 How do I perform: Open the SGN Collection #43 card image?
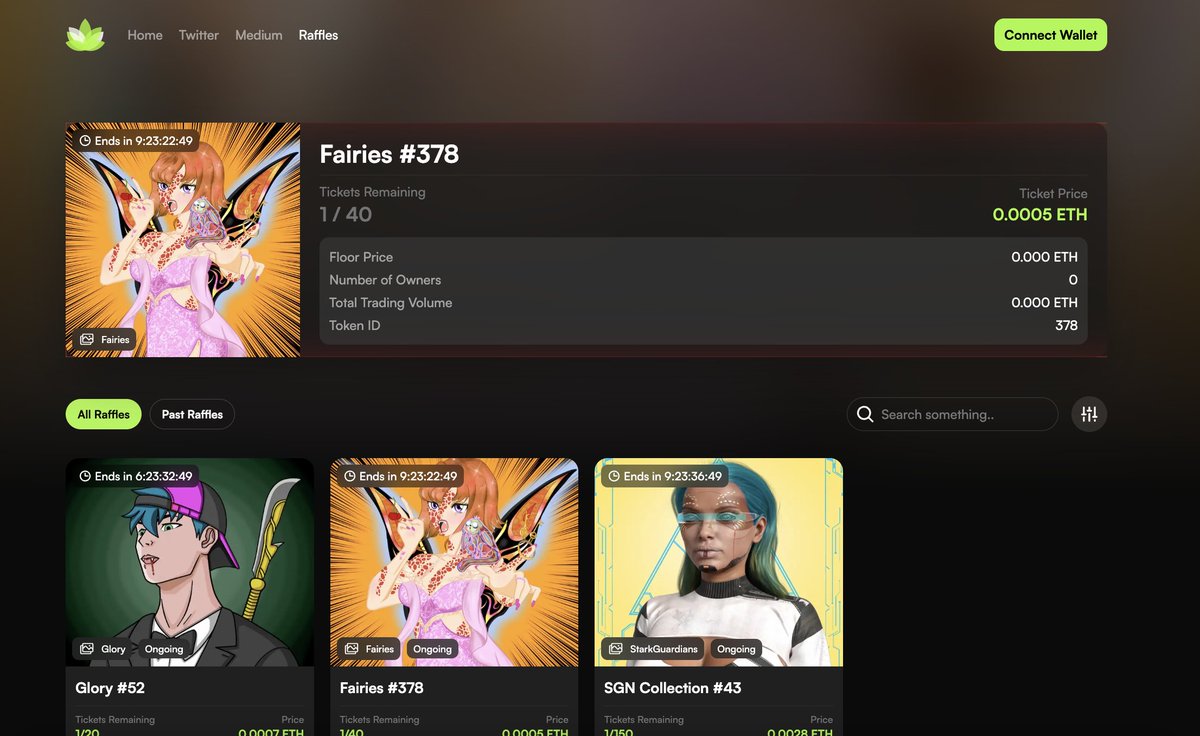coord(719,562)
